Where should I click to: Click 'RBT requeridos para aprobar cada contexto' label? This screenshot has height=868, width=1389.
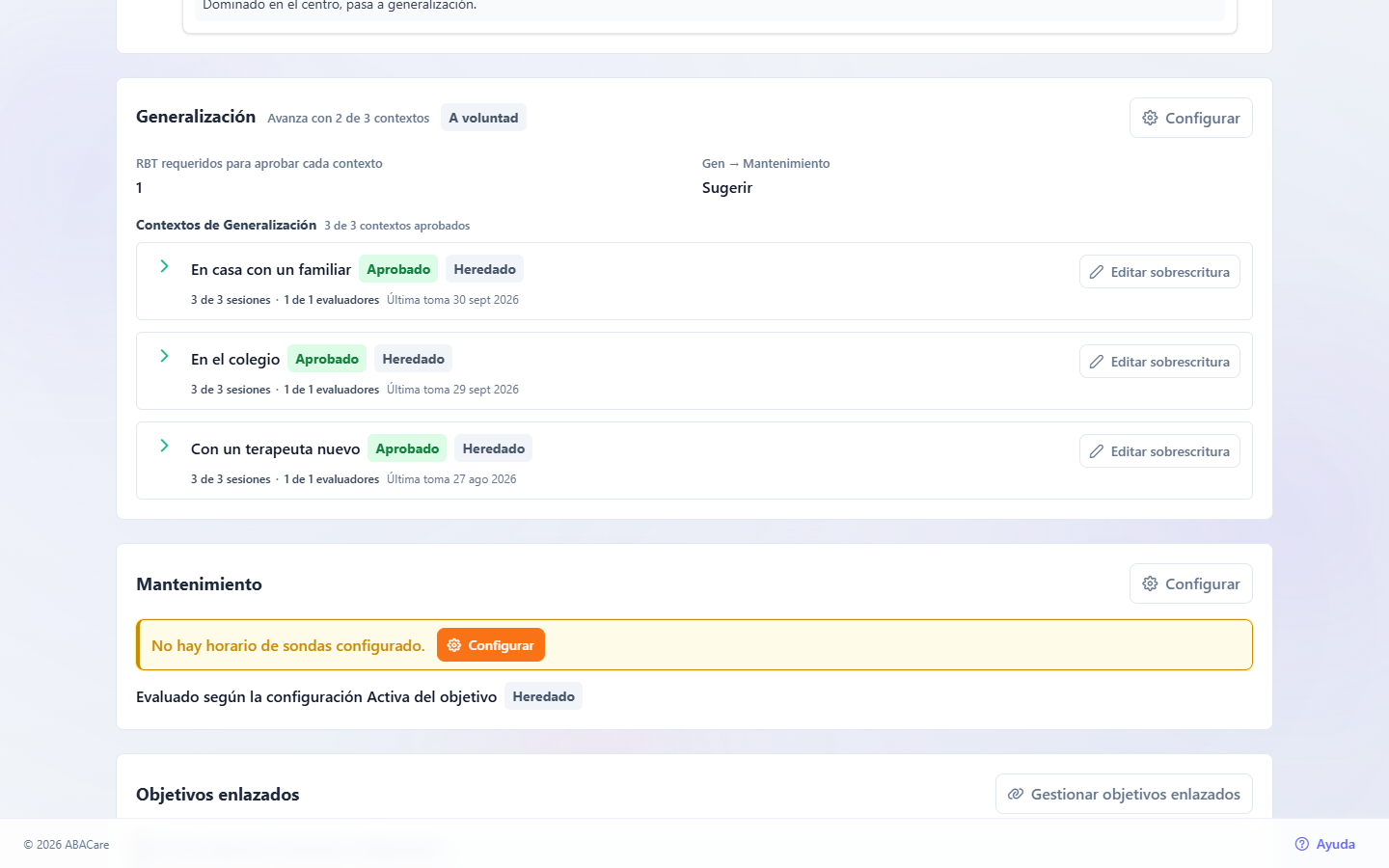(259, 164)
